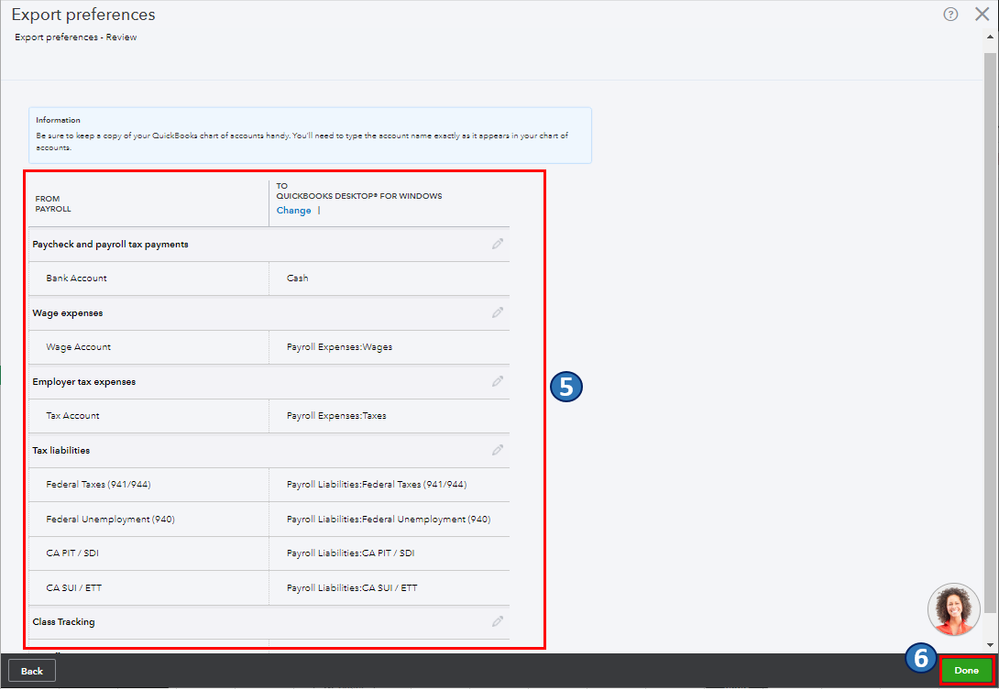The image size is (999, 689).
Task: Open the assistant avatar chat bubble
Action: [953, 609]
